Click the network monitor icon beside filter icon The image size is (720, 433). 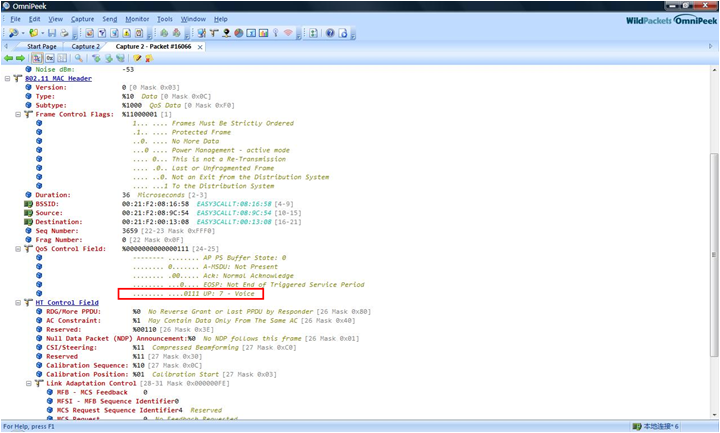point(202,33)
